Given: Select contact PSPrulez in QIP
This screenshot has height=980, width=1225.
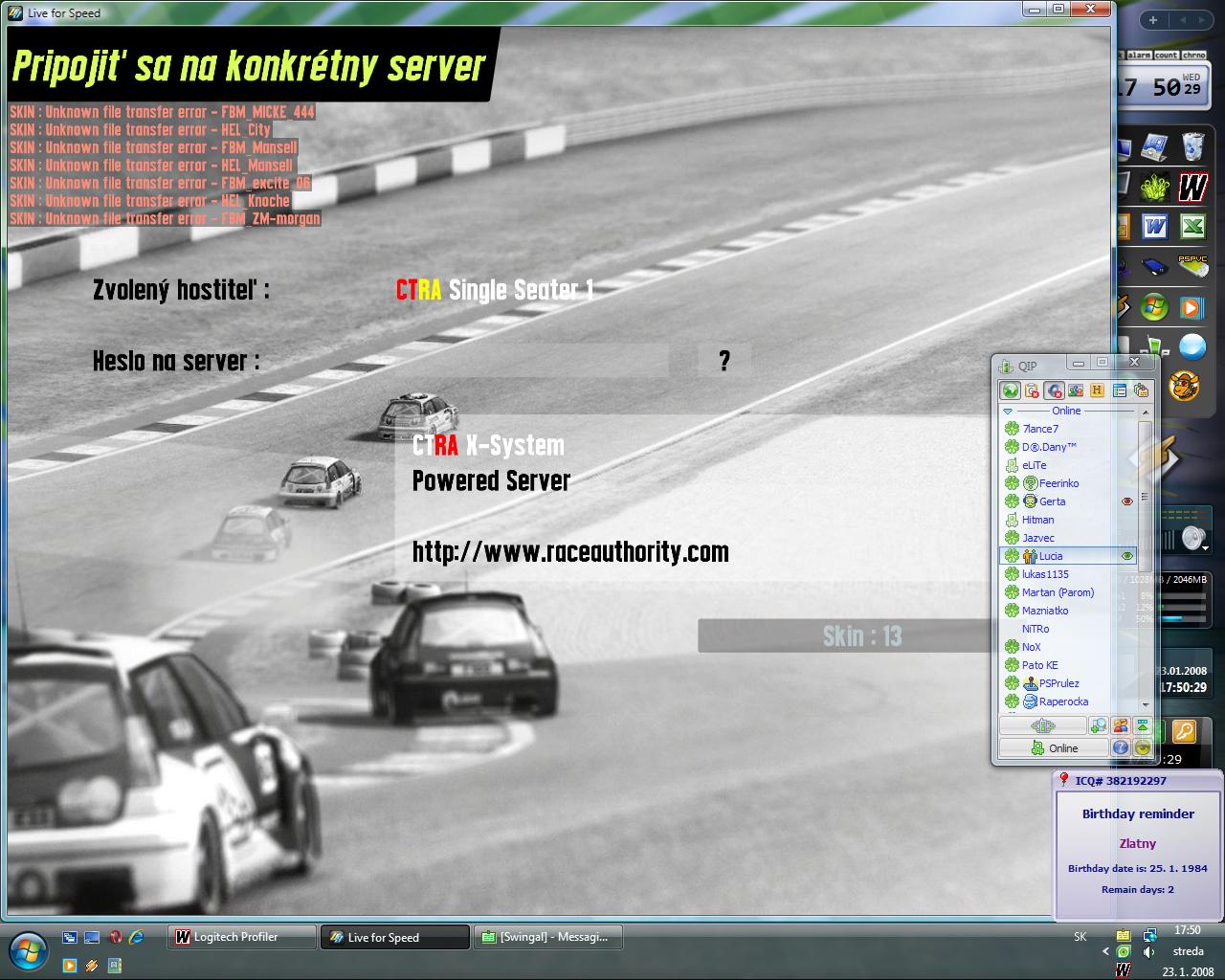Looking at the screenshot, I should [x=1068, y=683].
